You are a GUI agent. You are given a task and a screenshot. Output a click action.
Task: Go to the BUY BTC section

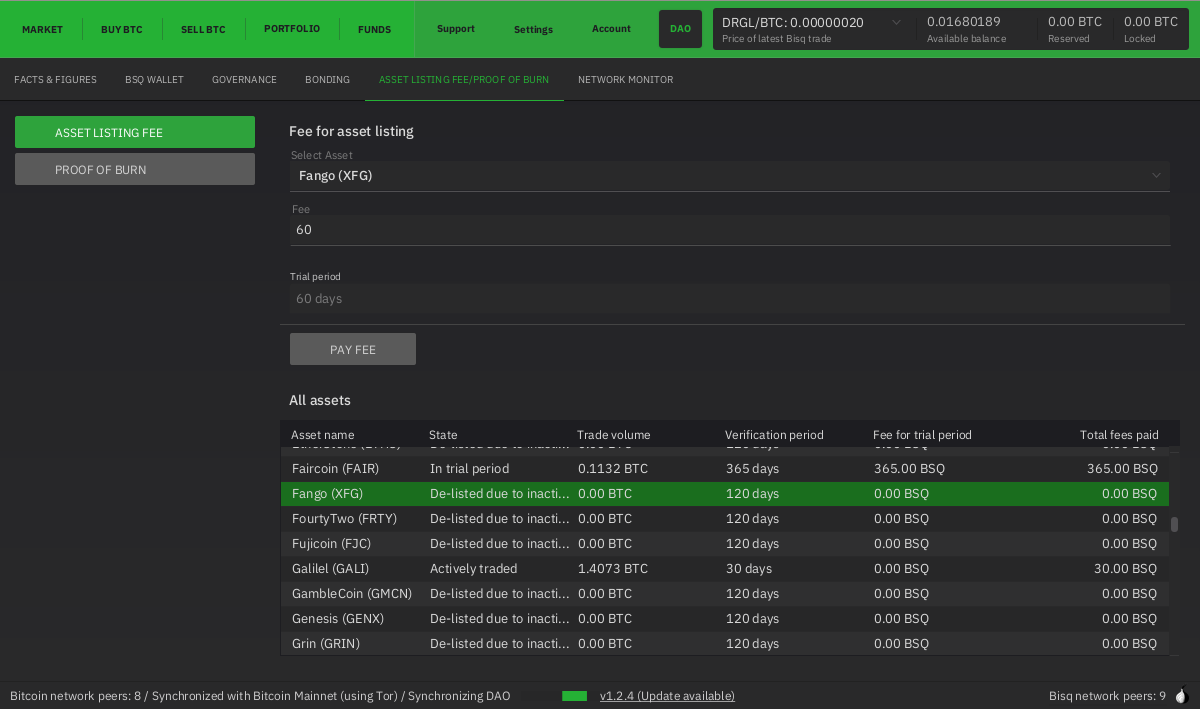click(122, 30)
